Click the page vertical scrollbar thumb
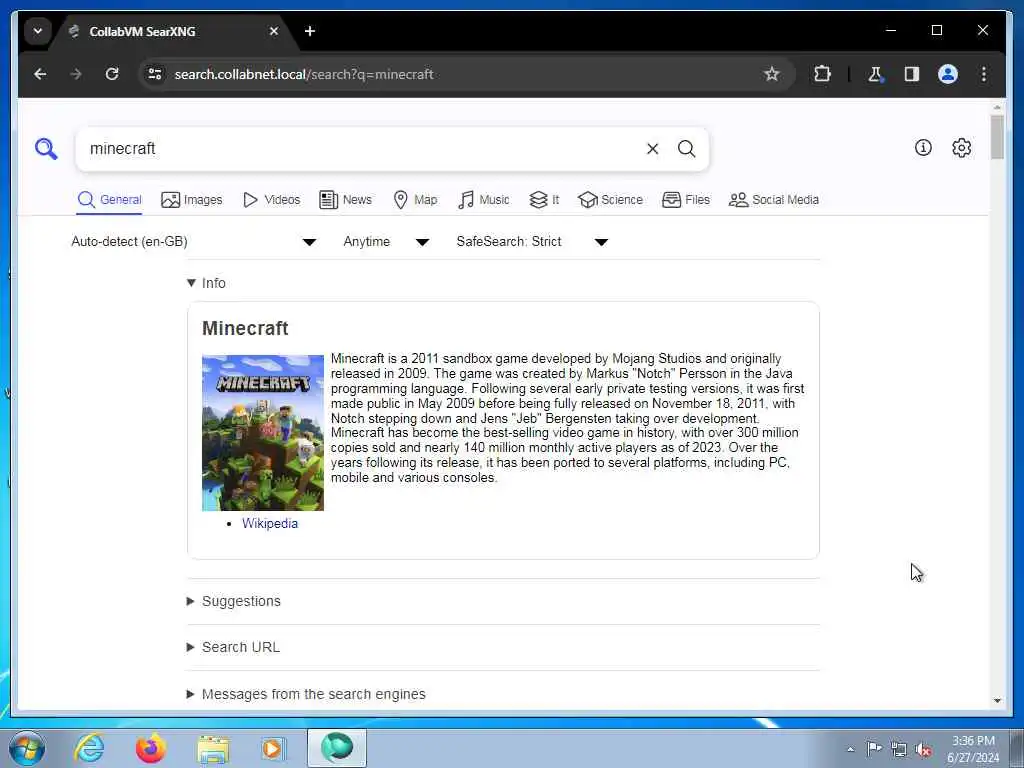The width and height of the screenshot is (1024, 768). (997, 136)
